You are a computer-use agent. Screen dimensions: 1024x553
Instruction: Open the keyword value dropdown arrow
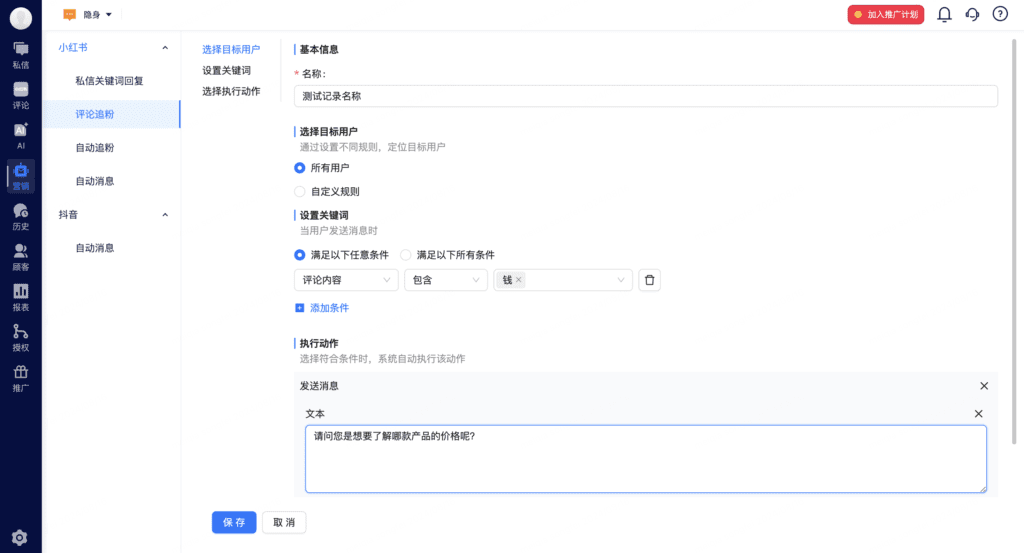(x=621, y=280)
